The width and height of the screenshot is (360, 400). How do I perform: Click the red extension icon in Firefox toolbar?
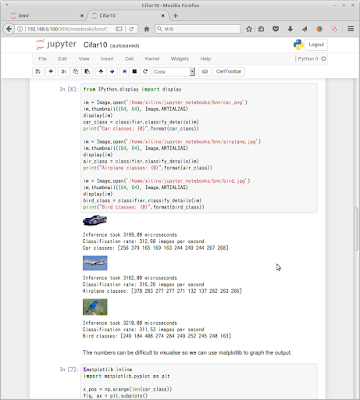[x=334, y=29]
